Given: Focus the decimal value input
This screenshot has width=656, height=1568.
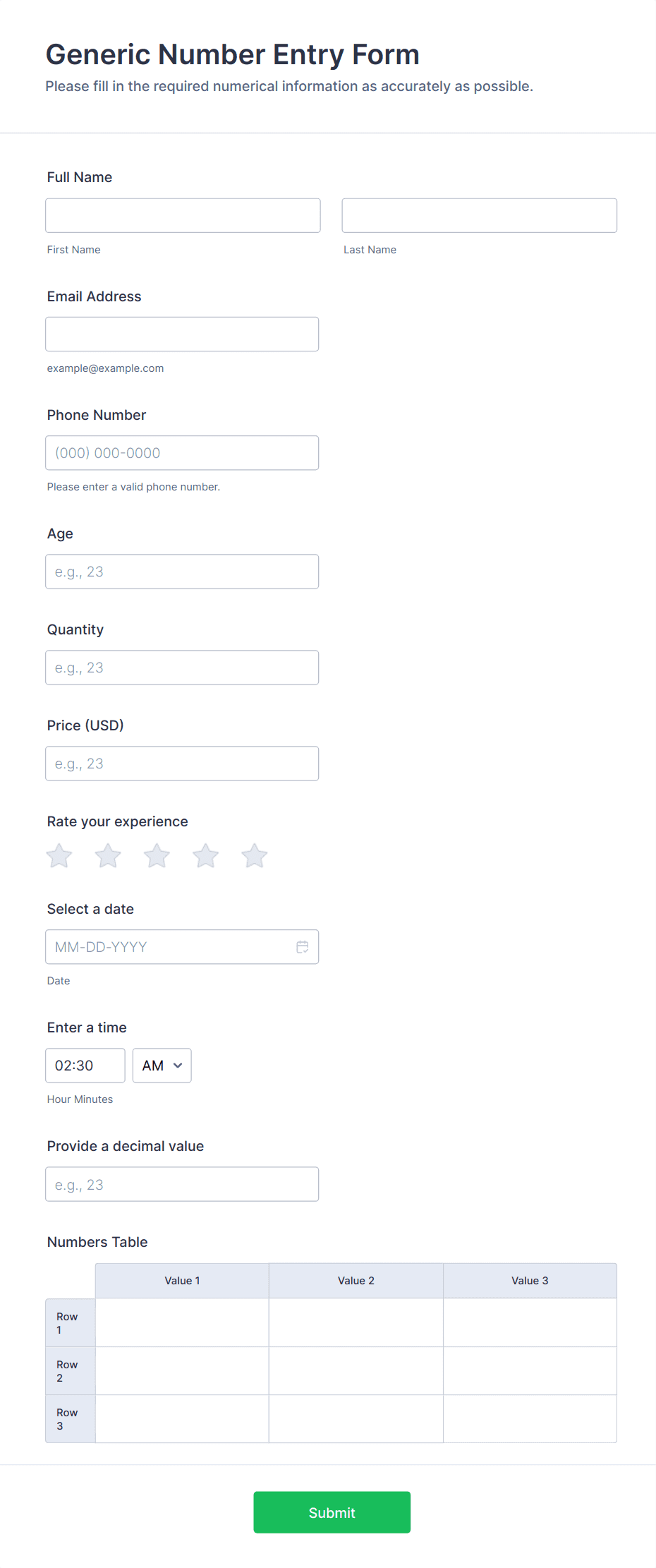Looking at the screenshot, I should [182, 1184].
